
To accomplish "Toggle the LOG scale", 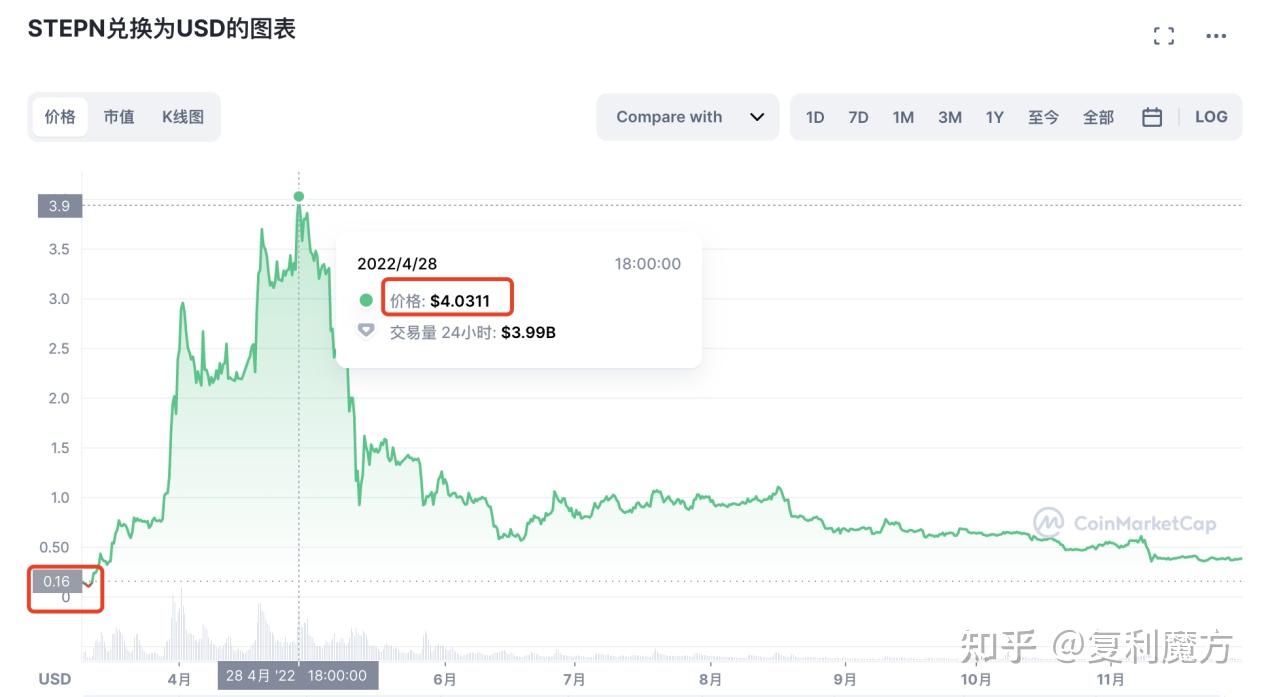I will click(x=1211, y=117).
